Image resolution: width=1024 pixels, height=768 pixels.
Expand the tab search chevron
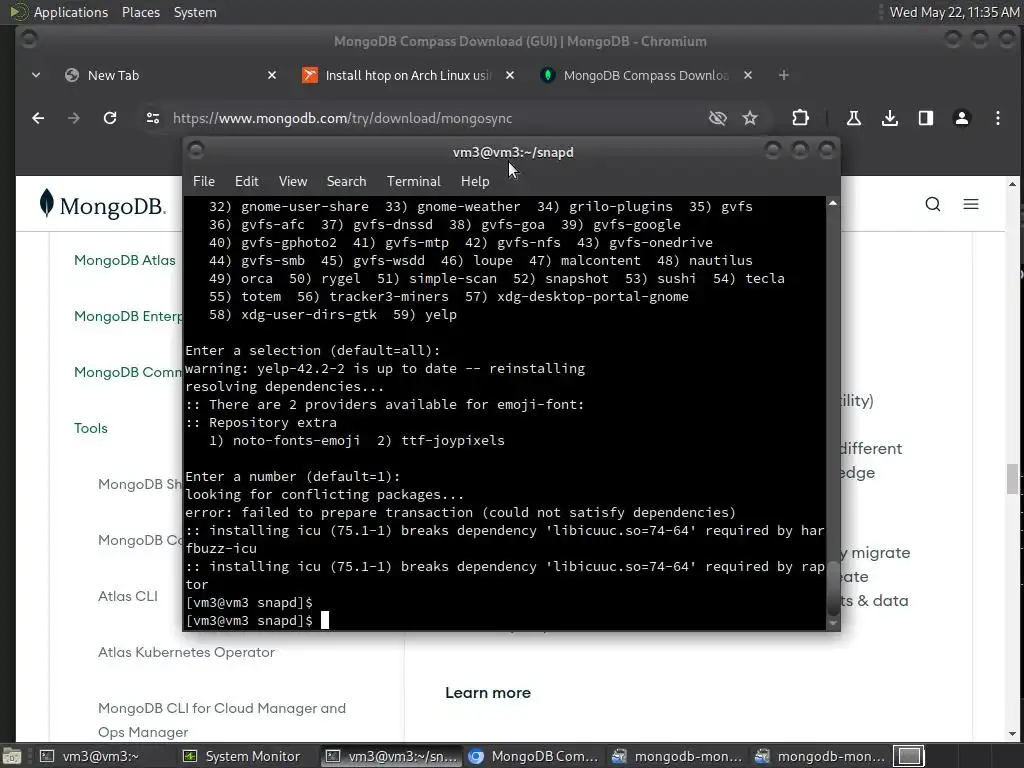click(x=36, y=75)
